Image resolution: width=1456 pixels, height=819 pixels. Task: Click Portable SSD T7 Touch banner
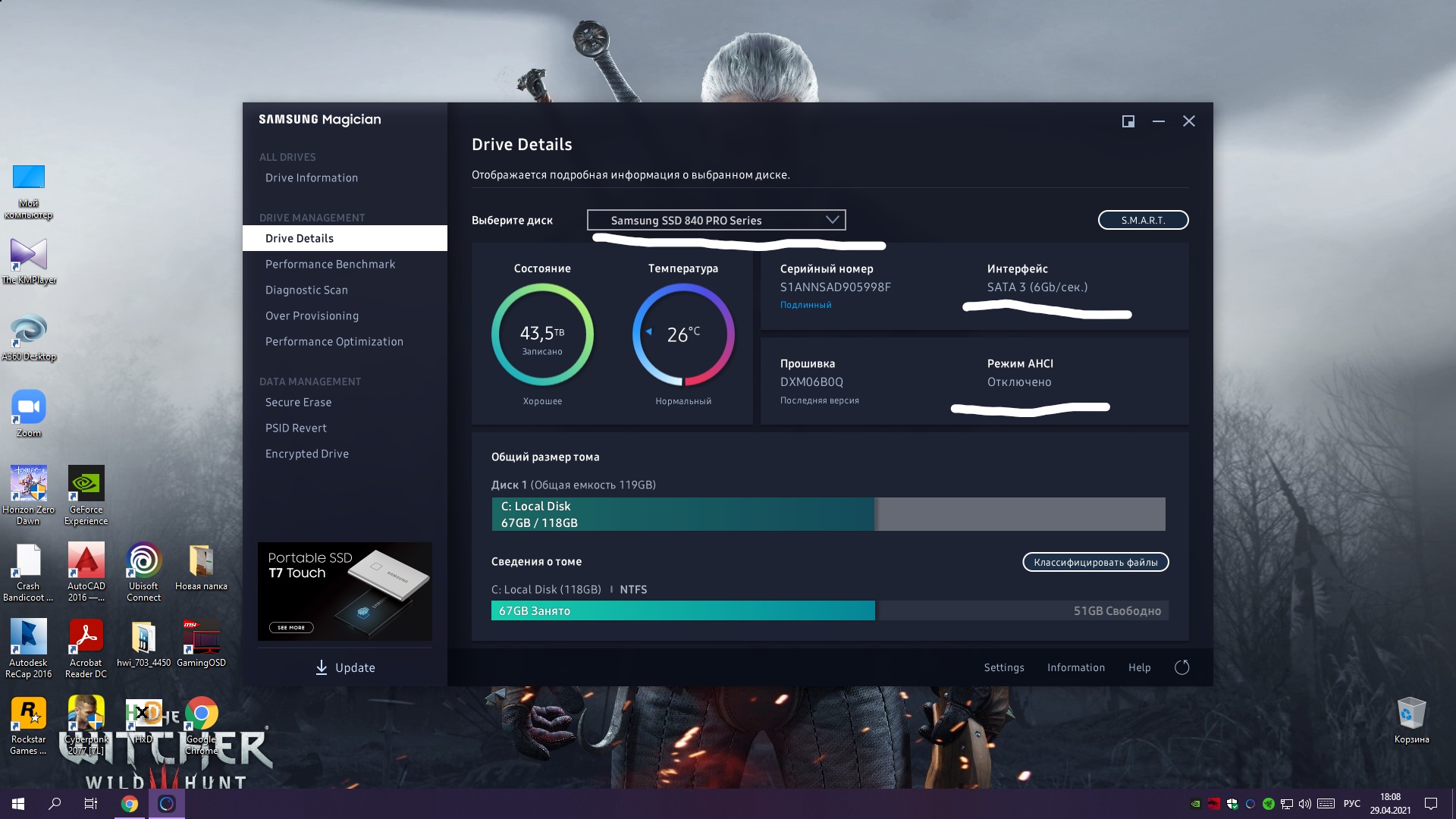[344, 591]
